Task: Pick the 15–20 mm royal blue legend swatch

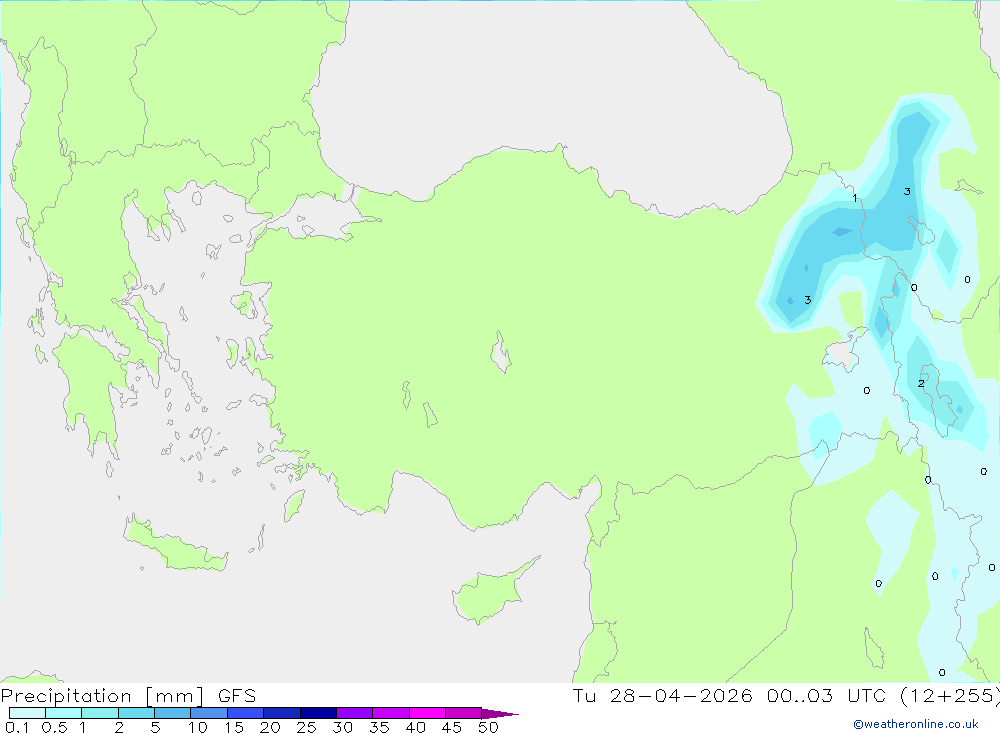Action: [x=246, y=713]
